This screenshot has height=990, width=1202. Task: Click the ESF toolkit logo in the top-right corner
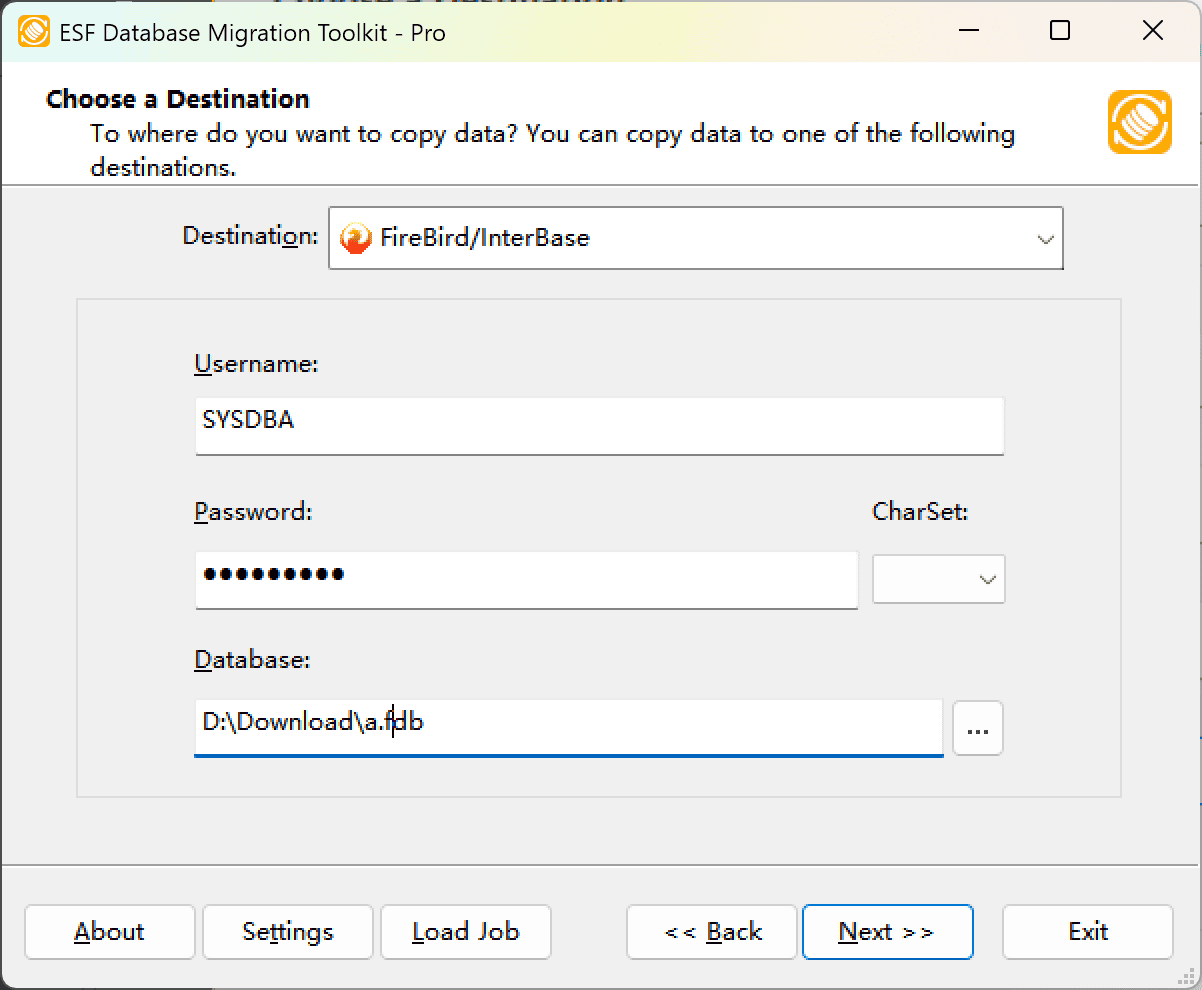(1139, 123)
